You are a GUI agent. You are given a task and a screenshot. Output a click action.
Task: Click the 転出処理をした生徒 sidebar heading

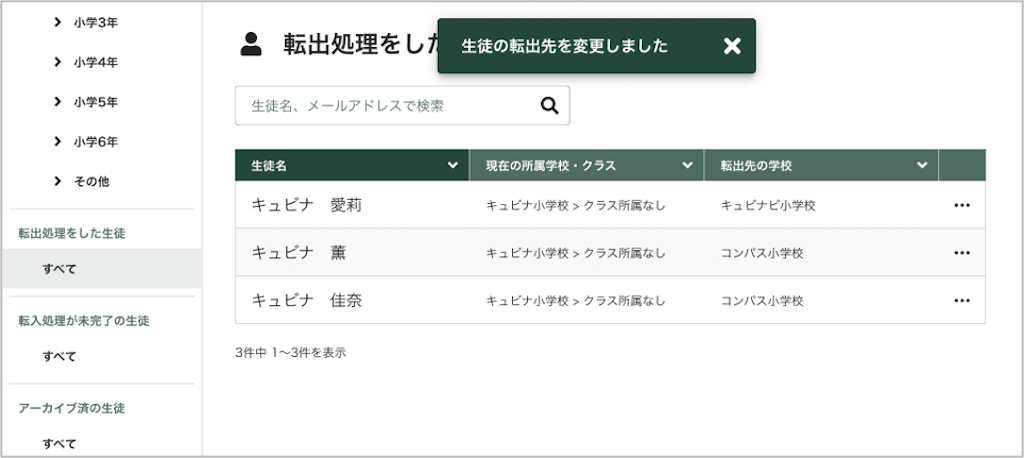(72, 233)
